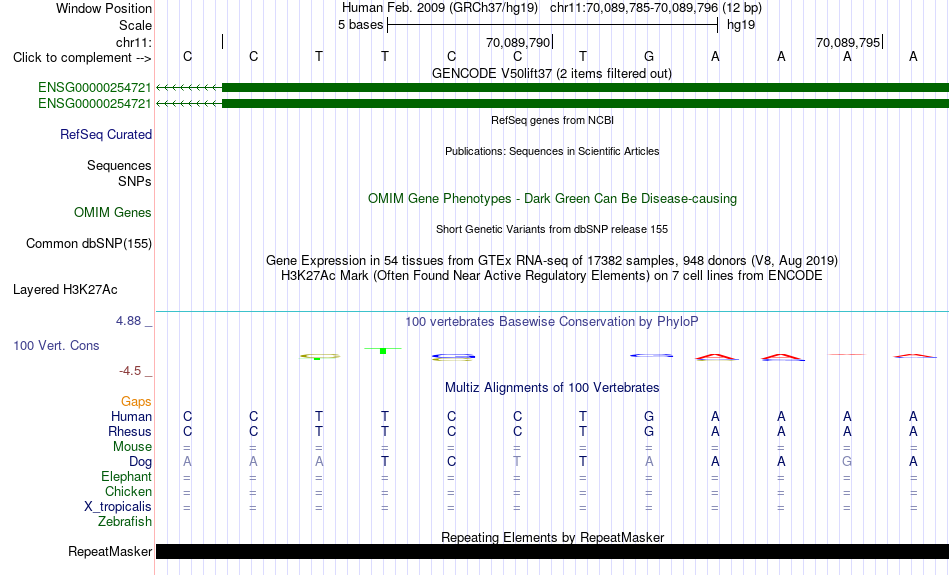Click the 70,089,790 coordinate marker

[x=518, y=42]
